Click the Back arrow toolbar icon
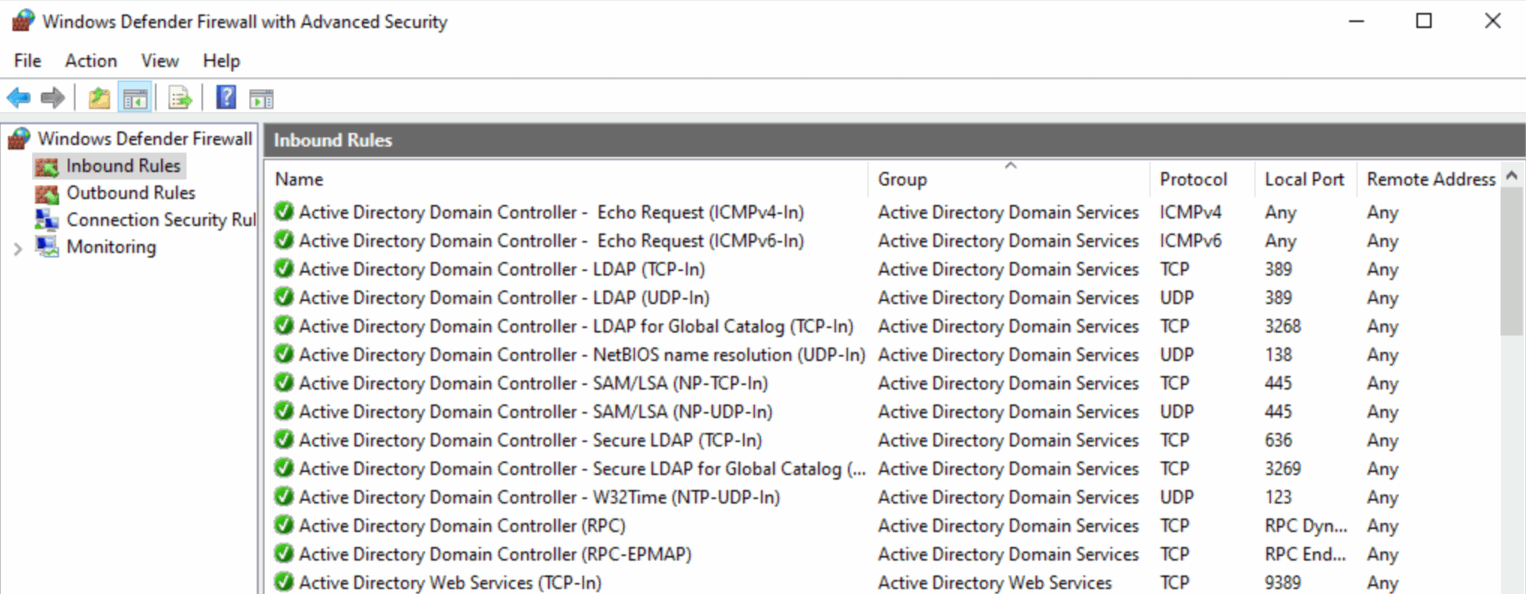 click(x=18, y=98)
